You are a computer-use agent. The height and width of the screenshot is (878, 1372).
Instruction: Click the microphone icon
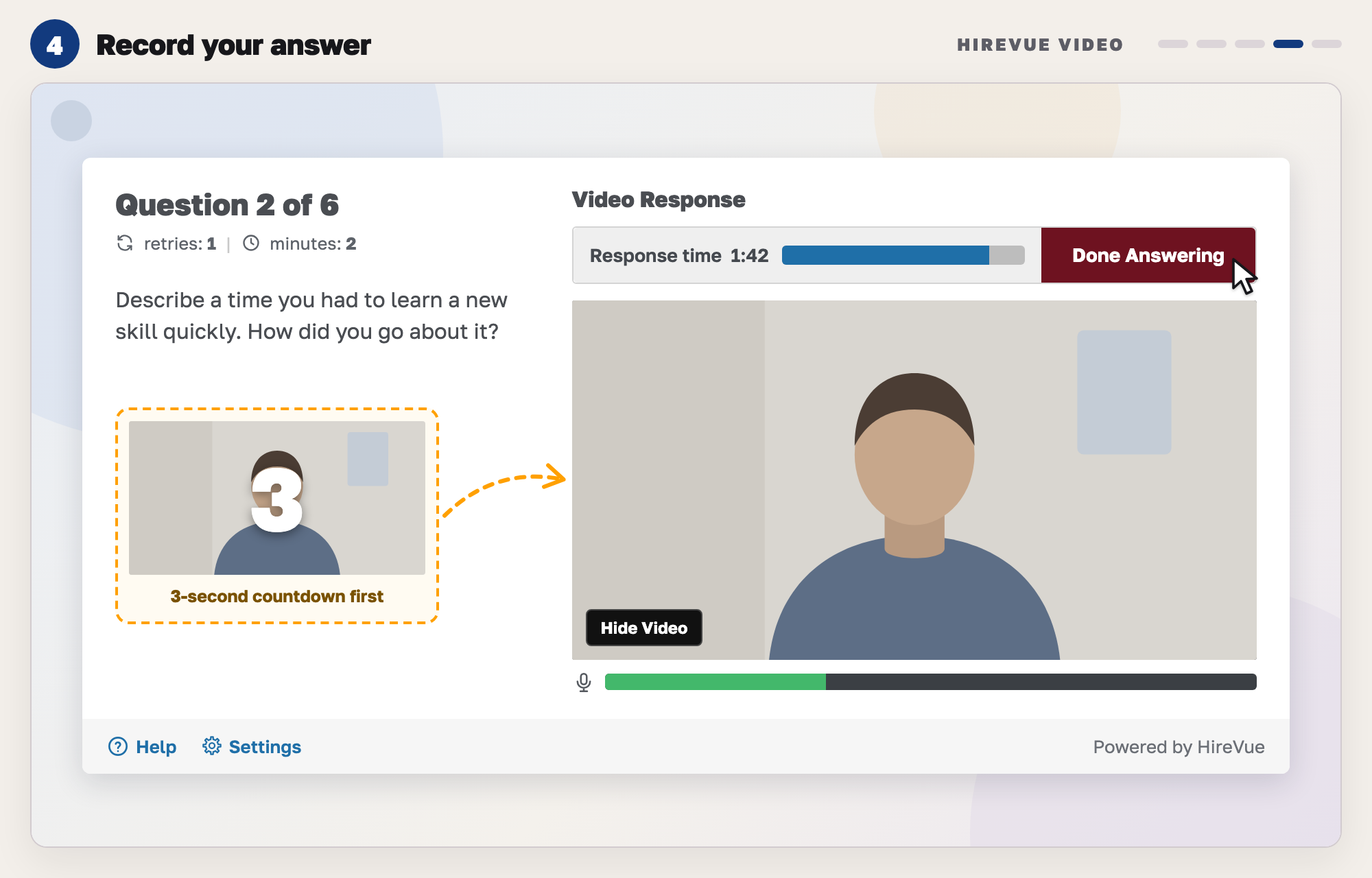(x=584, y=683)
